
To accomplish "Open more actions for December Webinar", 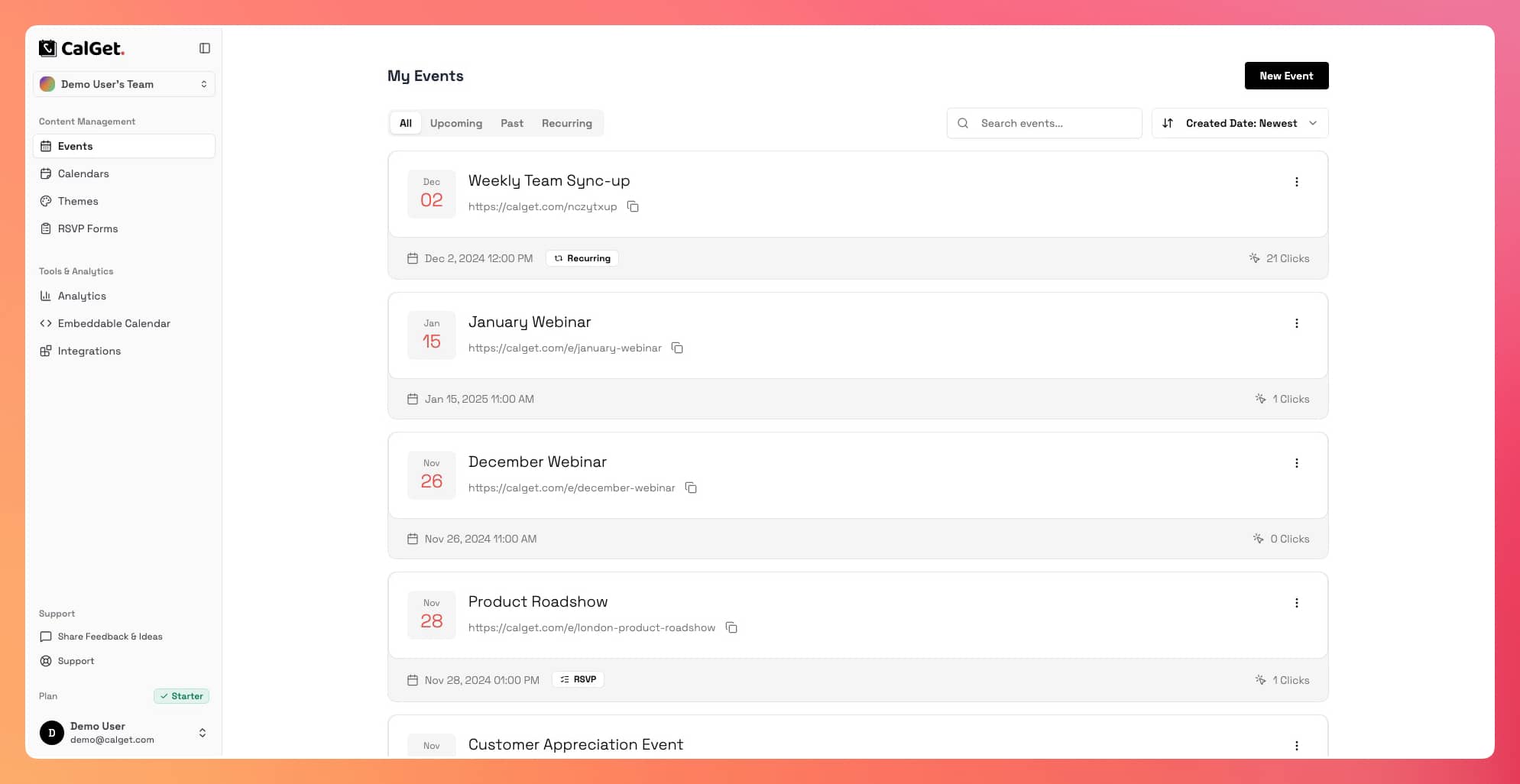I will [1296, 463].
